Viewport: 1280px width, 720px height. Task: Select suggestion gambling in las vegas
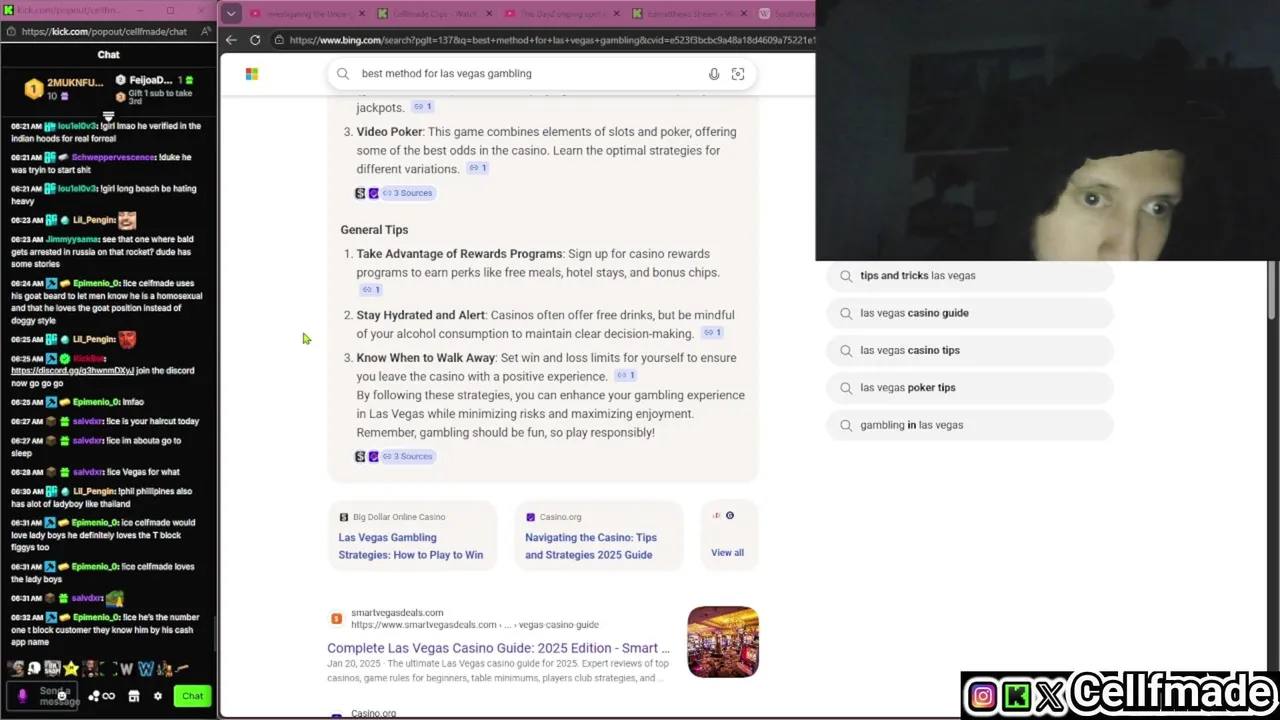click(971, 425)
